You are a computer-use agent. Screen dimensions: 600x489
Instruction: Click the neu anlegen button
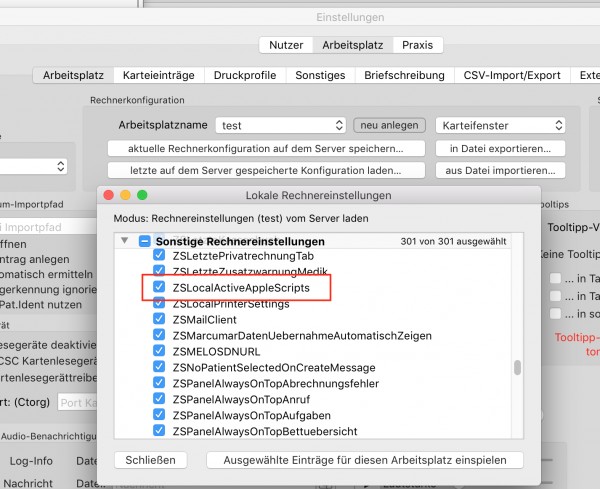(x=389, y=126)
